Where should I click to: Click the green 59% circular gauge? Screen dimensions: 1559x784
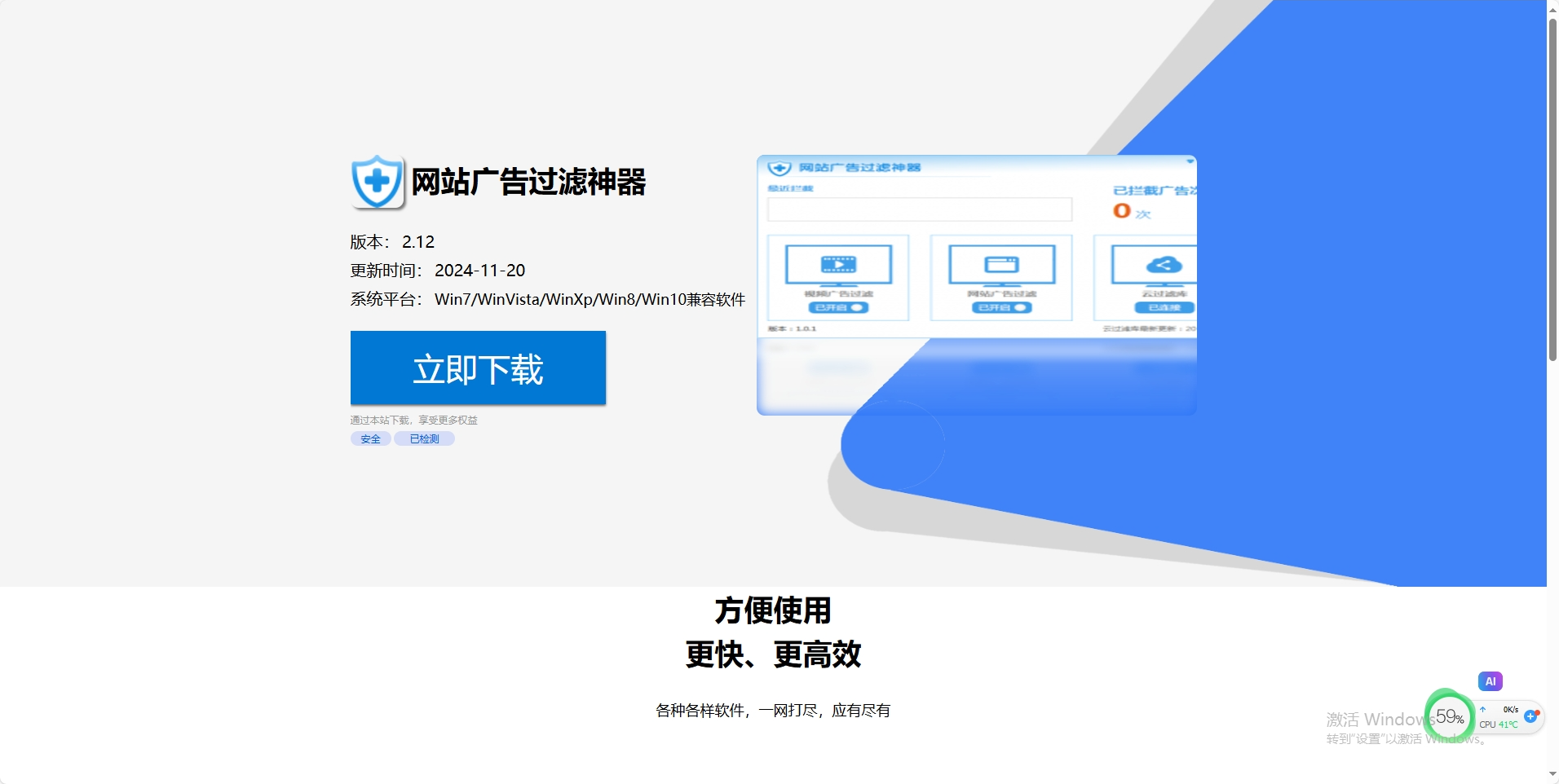point(1451,717)
